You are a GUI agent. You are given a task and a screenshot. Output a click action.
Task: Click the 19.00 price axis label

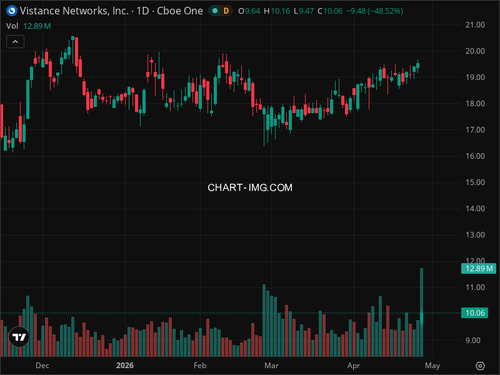coord(475,77)
